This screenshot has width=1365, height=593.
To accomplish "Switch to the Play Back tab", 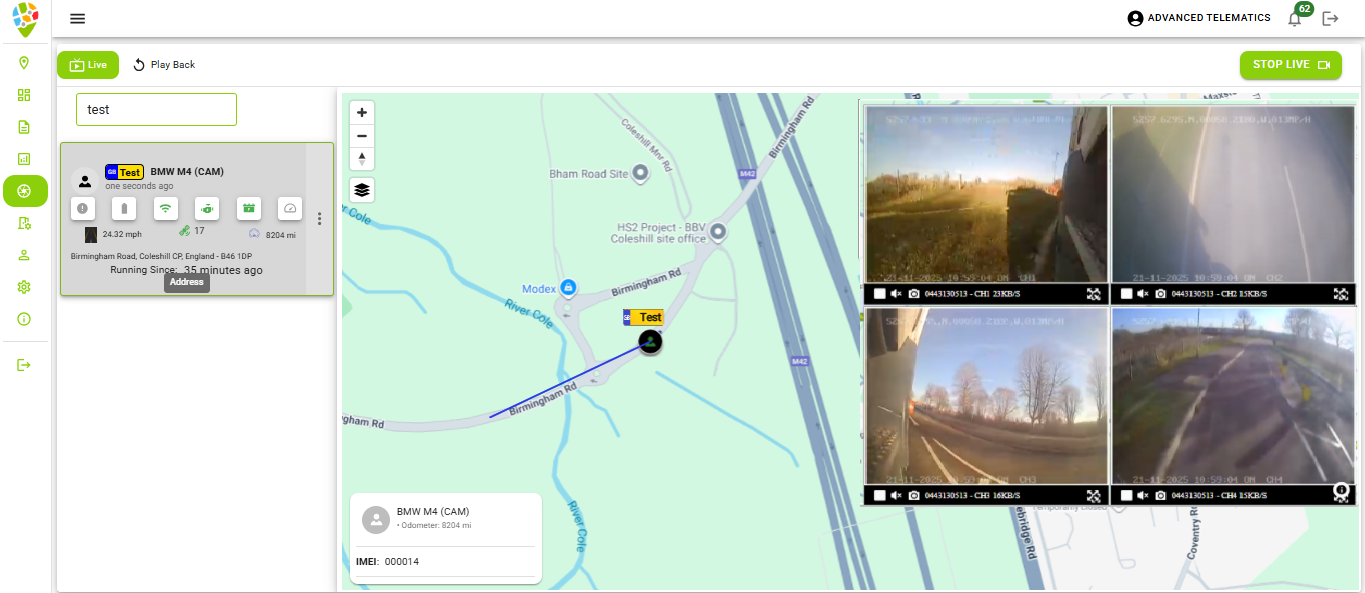I will coord(164,65).
